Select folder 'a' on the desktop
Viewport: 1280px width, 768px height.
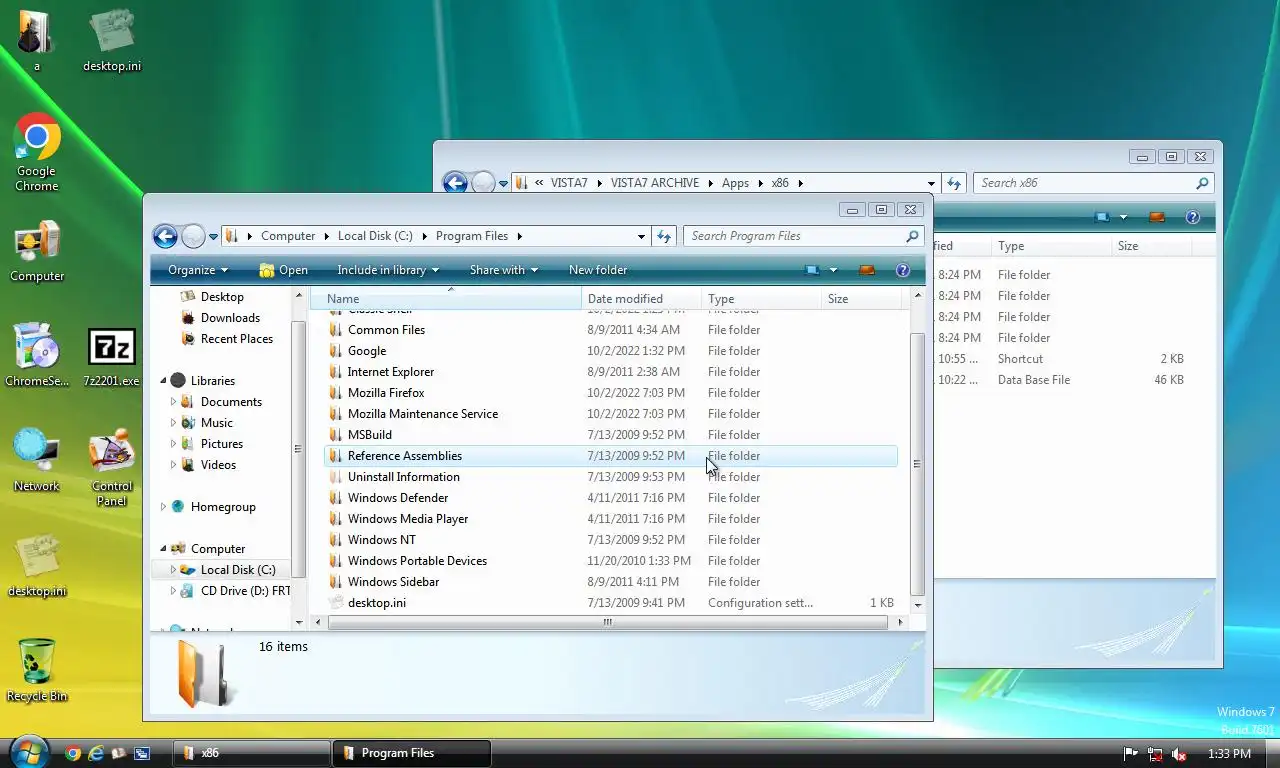click(37, 40)
